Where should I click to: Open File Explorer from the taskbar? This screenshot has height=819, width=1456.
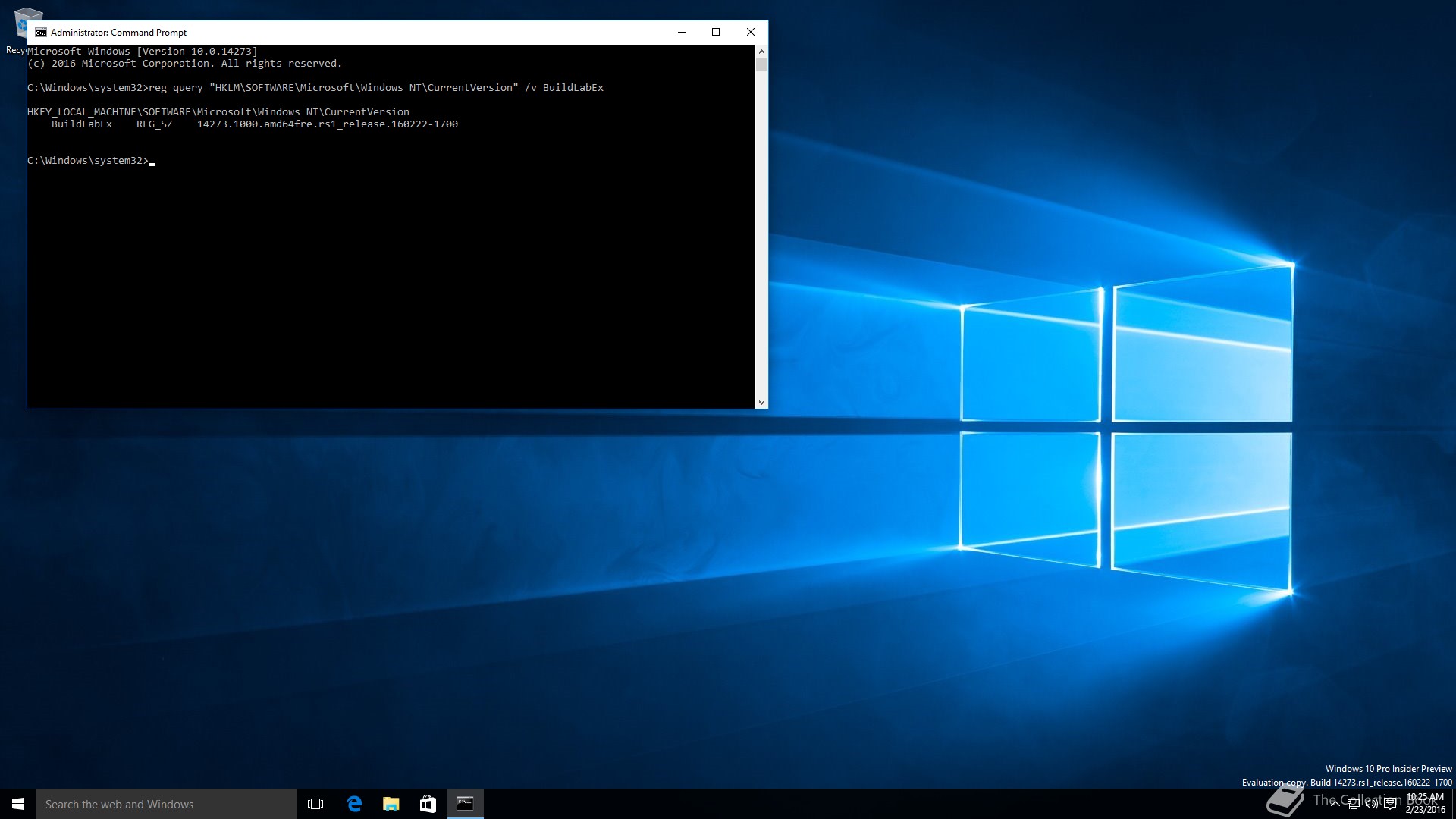[391, 804]
